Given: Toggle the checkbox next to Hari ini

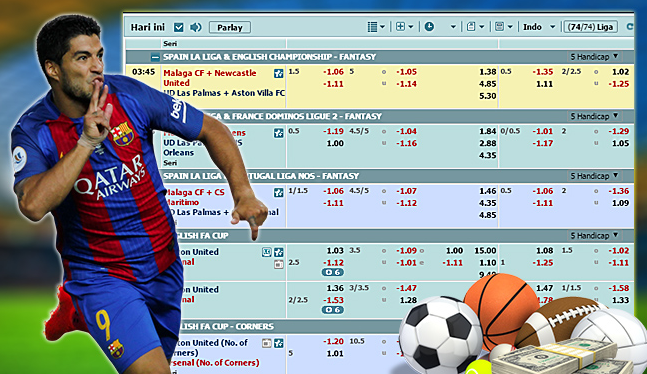Looking at the screenshot, I should (179, 27).
